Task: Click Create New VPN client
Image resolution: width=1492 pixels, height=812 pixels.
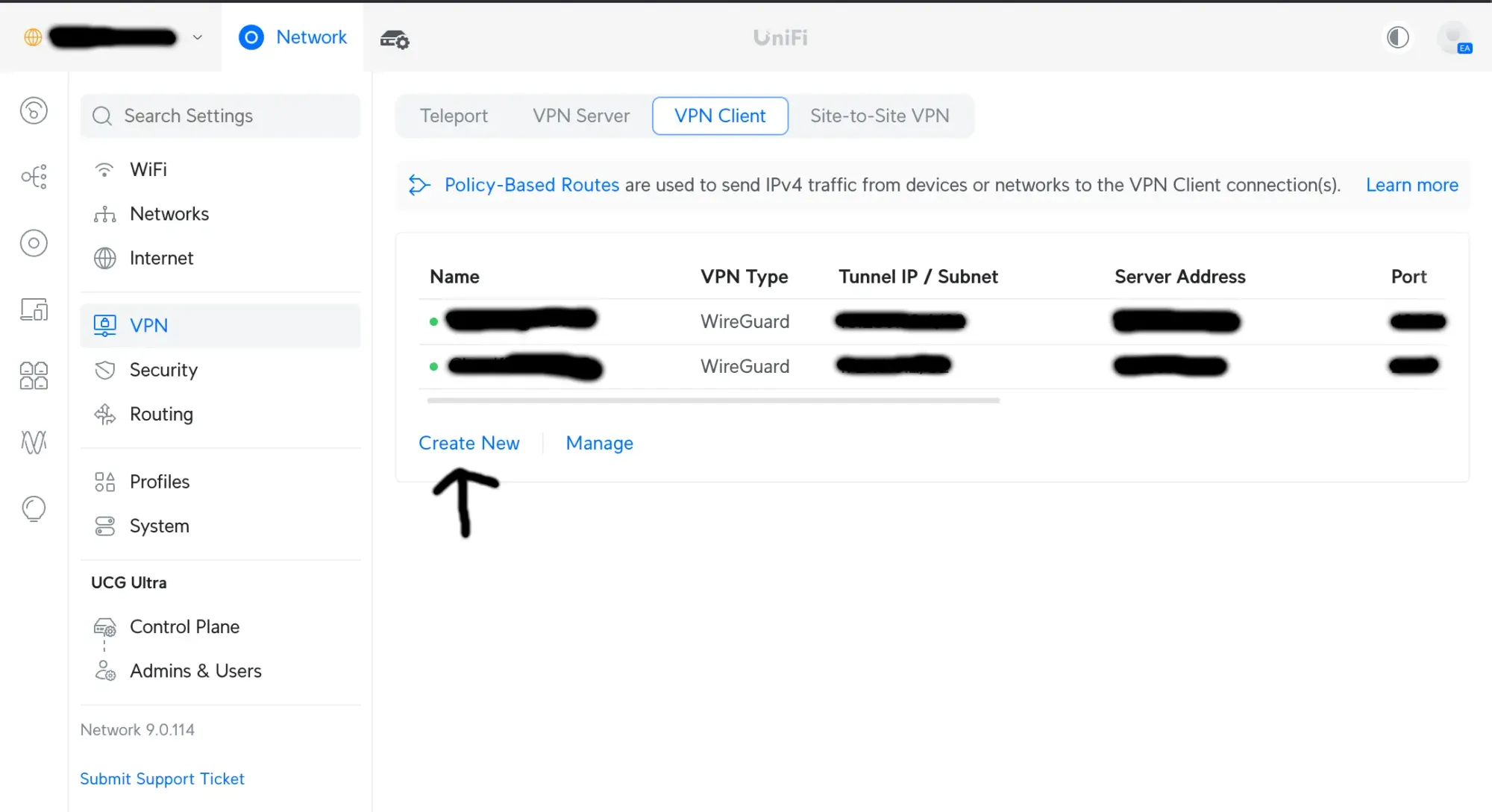Action: click(x=468, y=443)
